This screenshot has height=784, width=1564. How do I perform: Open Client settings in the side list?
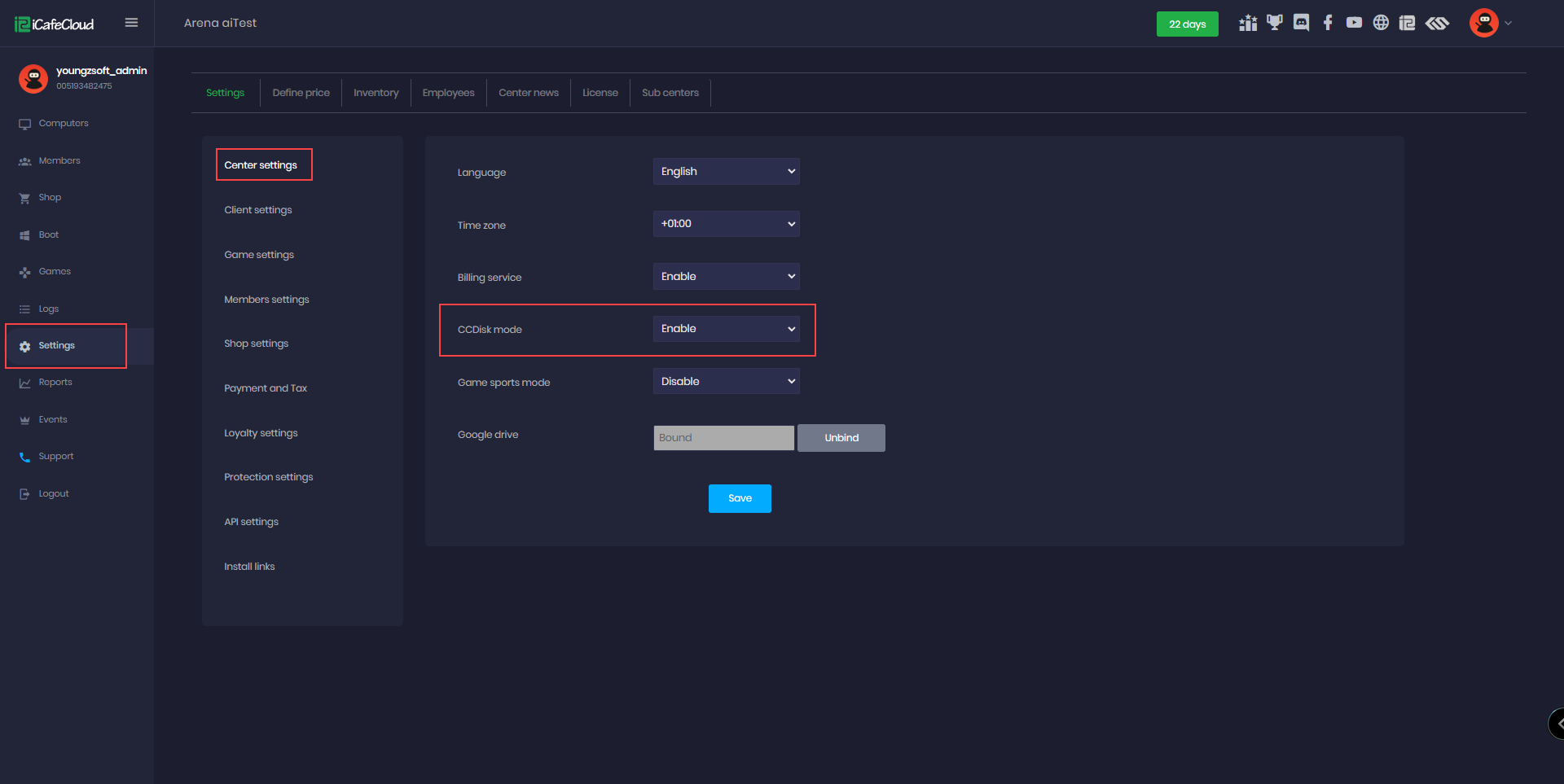257,210
